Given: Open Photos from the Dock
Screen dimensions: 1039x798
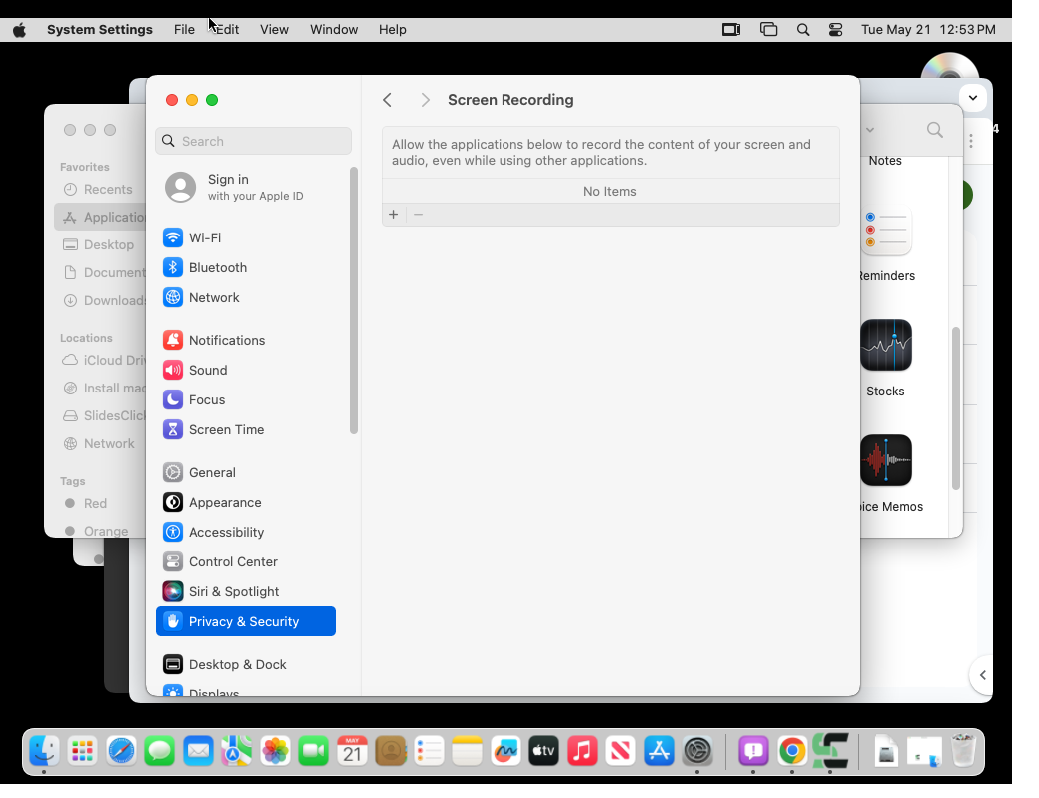Looking at the screenshot, I should [x=275, y=751].
